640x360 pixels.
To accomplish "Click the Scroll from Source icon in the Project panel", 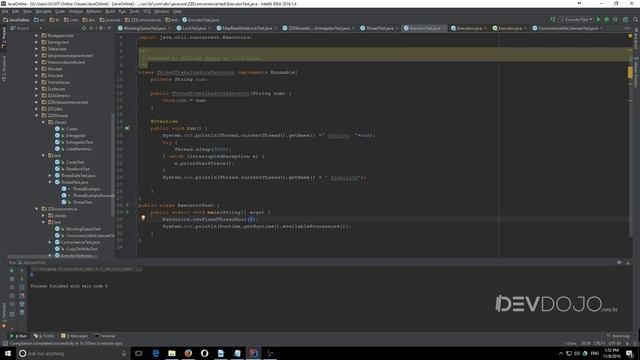I will point(84,28).
